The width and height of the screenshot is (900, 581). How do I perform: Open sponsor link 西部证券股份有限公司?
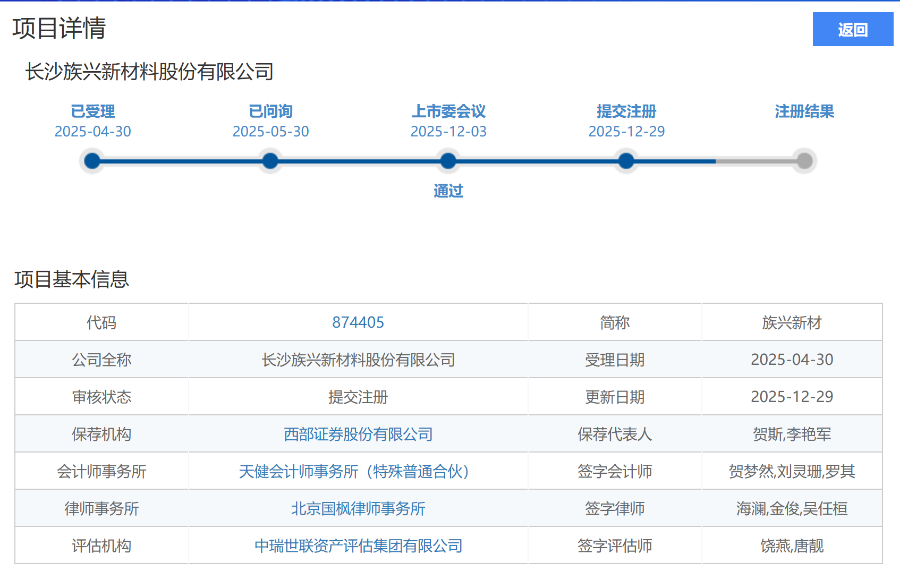click(358, 433)
